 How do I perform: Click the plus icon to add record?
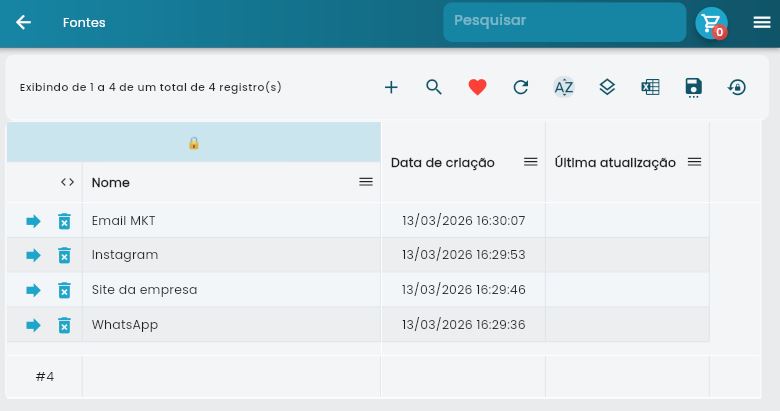(x=391, y=87)
